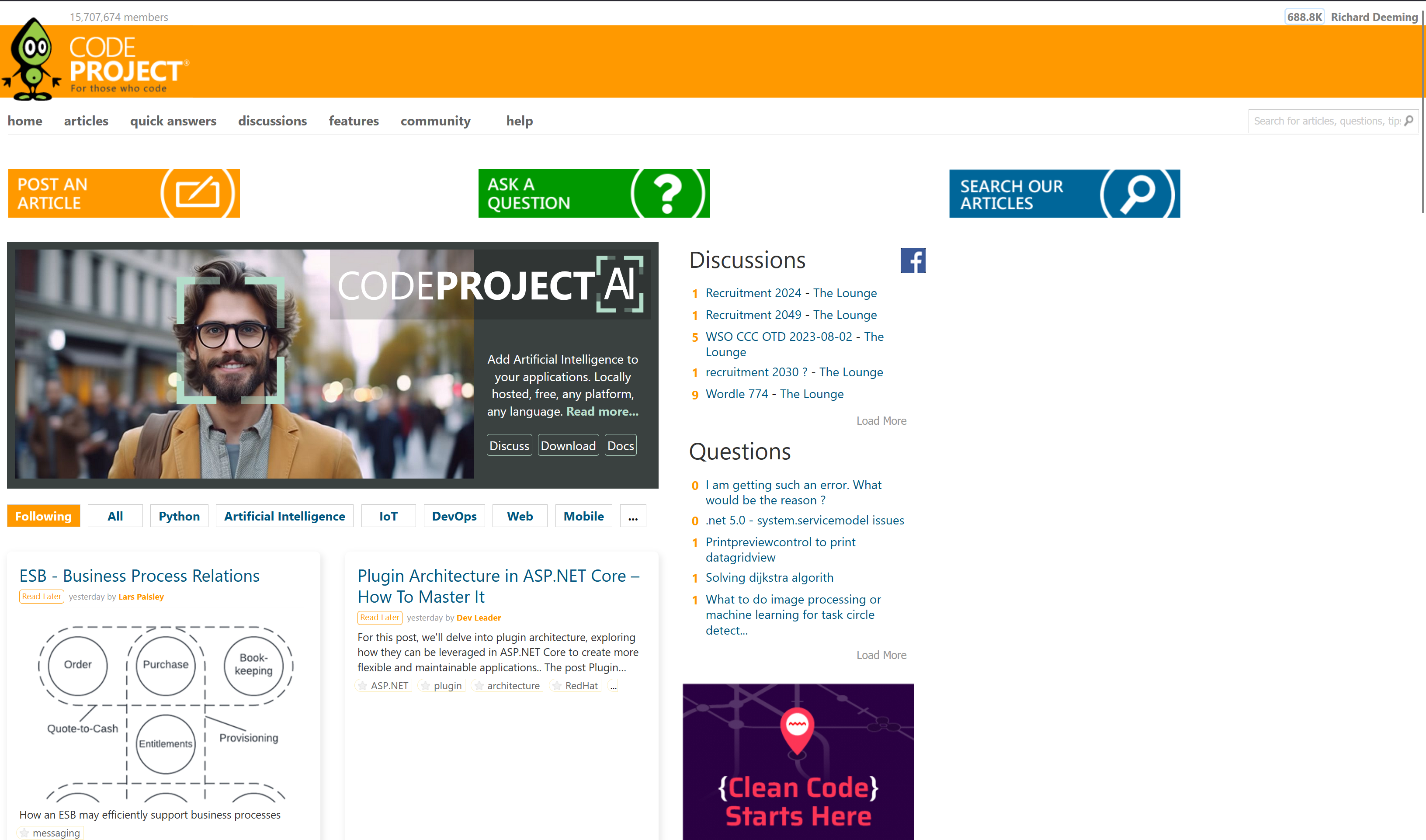Screen dimensions: 1426x840
Task: Open 'I am getting such an error' question
Action: point(793,493)
